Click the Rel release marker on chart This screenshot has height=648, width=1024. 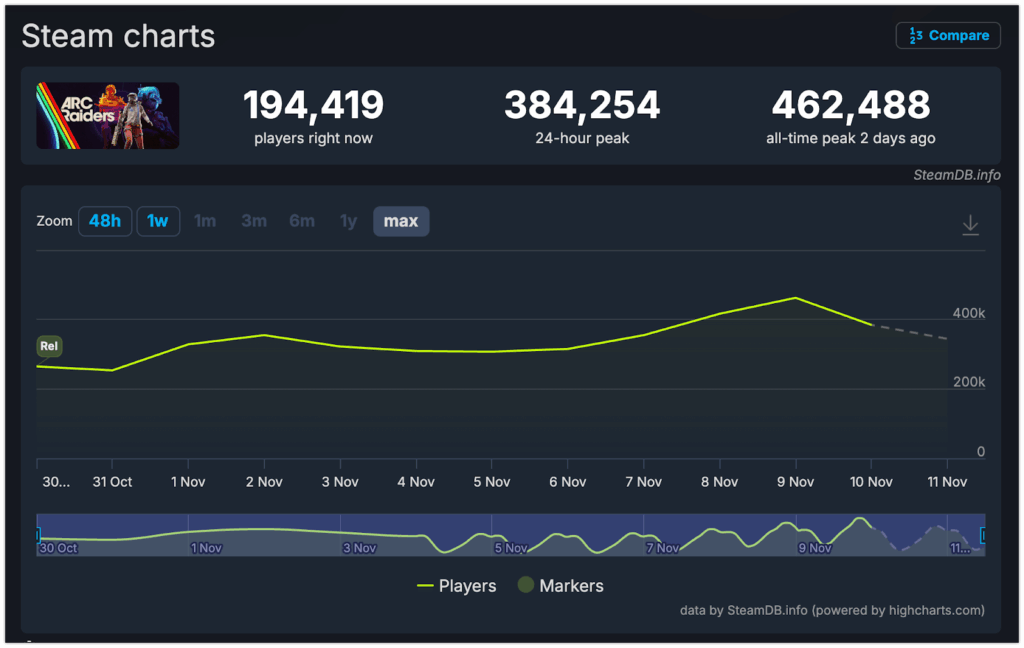49,346
